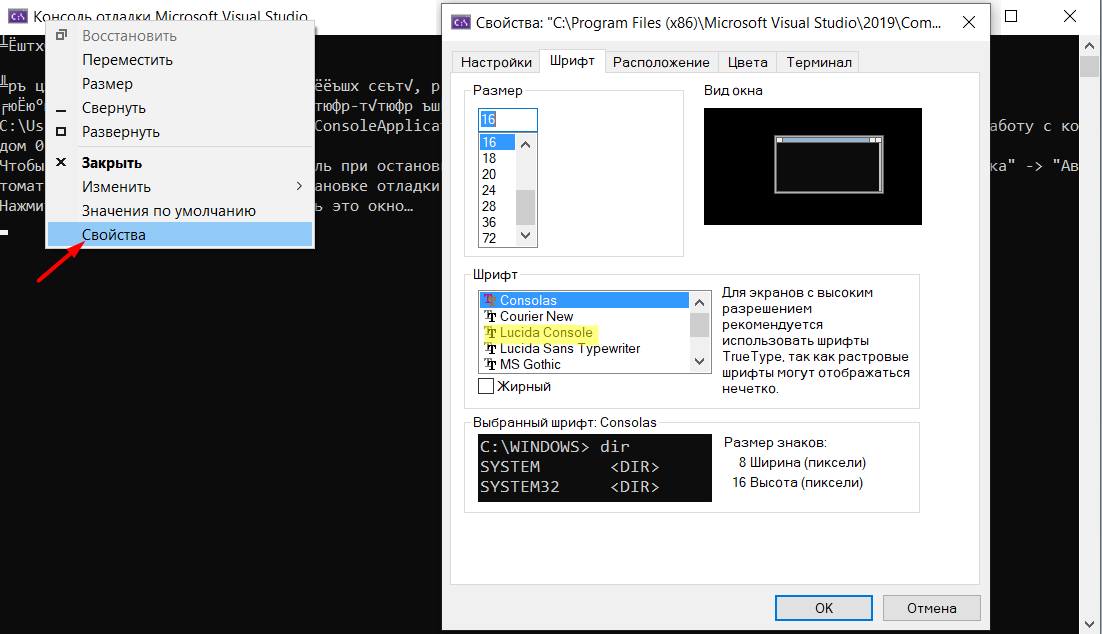
Task: Enable the Жирный bold checkbox
Action: pyautogui.click(x=486, y=386)
